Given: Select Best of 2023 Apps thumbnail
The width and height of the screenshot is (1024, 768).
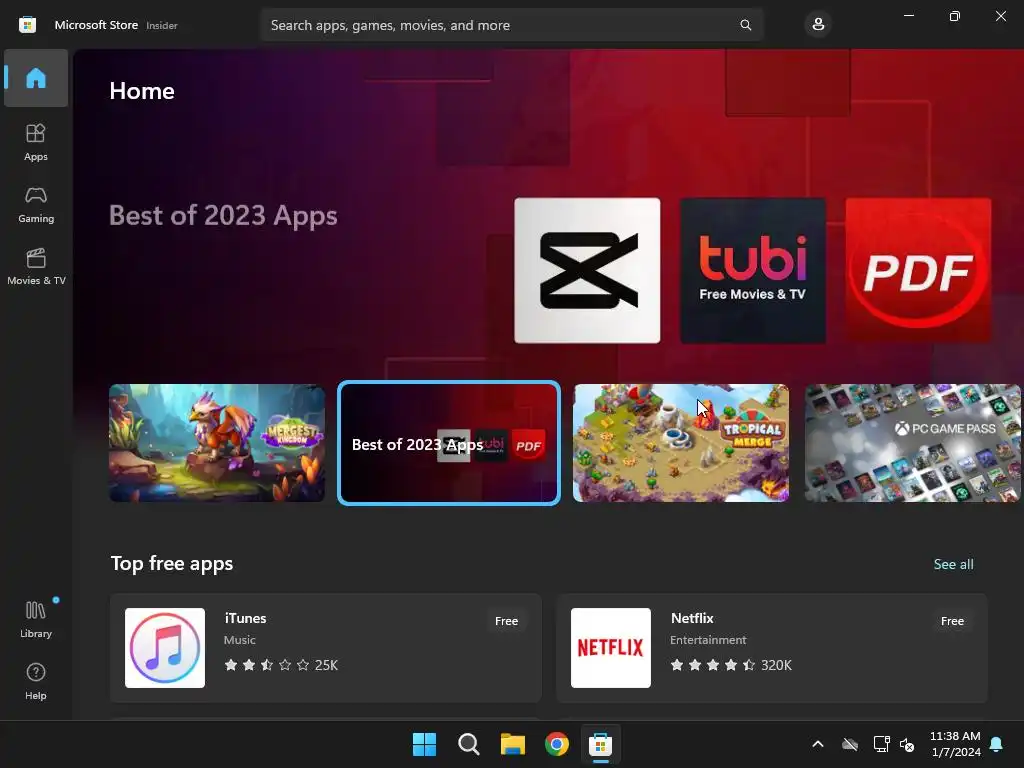Looking at the screenshot, I should 449,443.
